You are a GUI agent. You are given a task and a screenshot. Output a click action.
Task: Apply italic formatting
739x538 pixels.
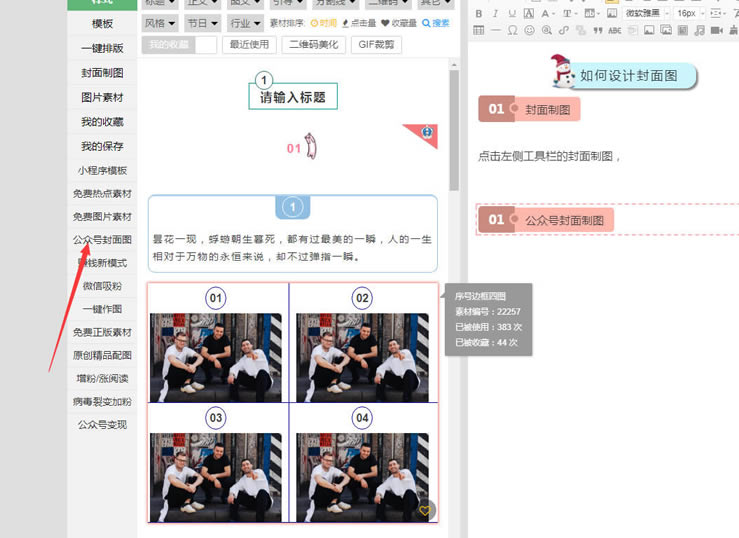[495, 14]
